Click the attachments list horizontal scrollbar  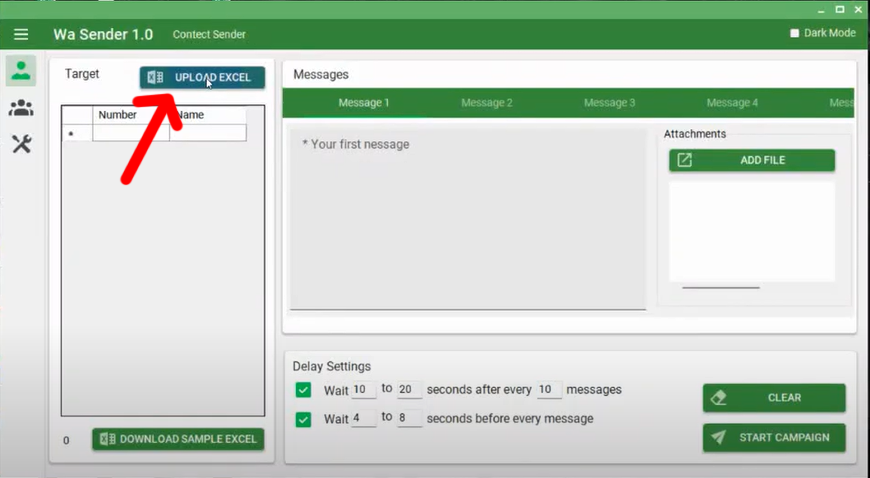720,288
